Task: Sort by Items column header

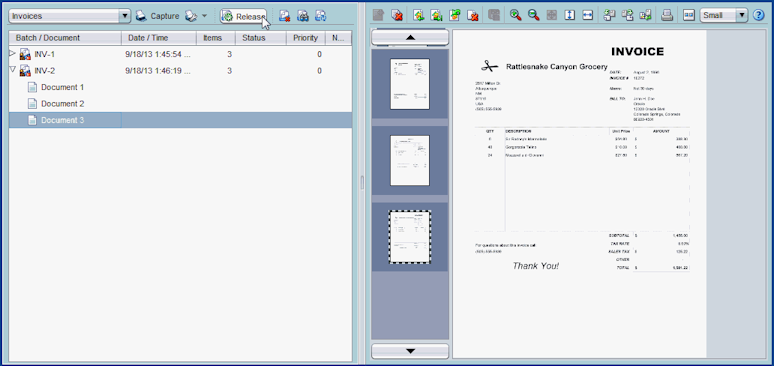Action: pos(216,38)
